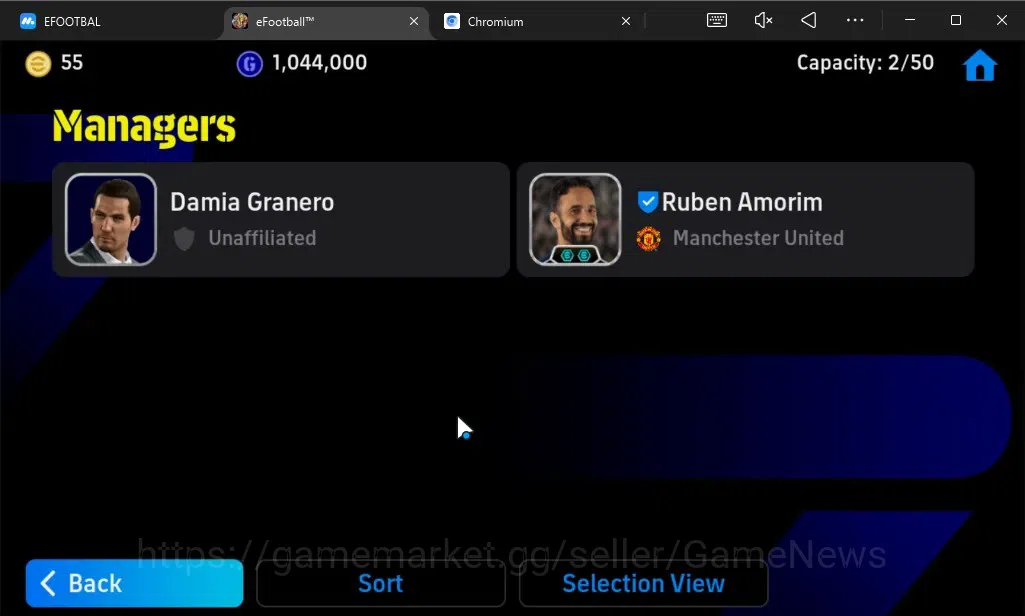Open the Sort options
The height and width of the screenshot is (616, 1025).
tap(380, 583)
